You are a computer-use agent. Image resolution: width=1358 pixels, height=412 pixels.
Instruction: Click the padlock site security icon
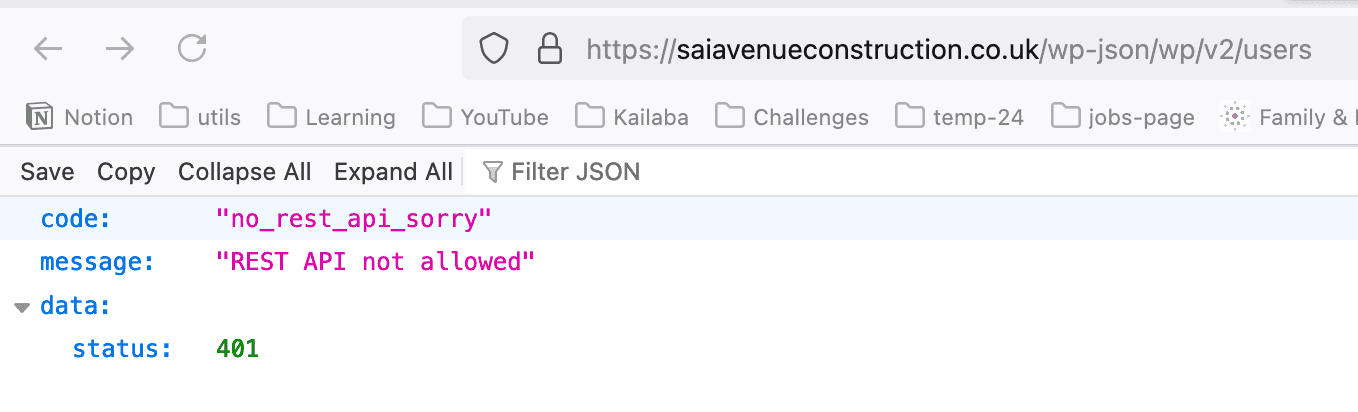(x=549, y=49)
